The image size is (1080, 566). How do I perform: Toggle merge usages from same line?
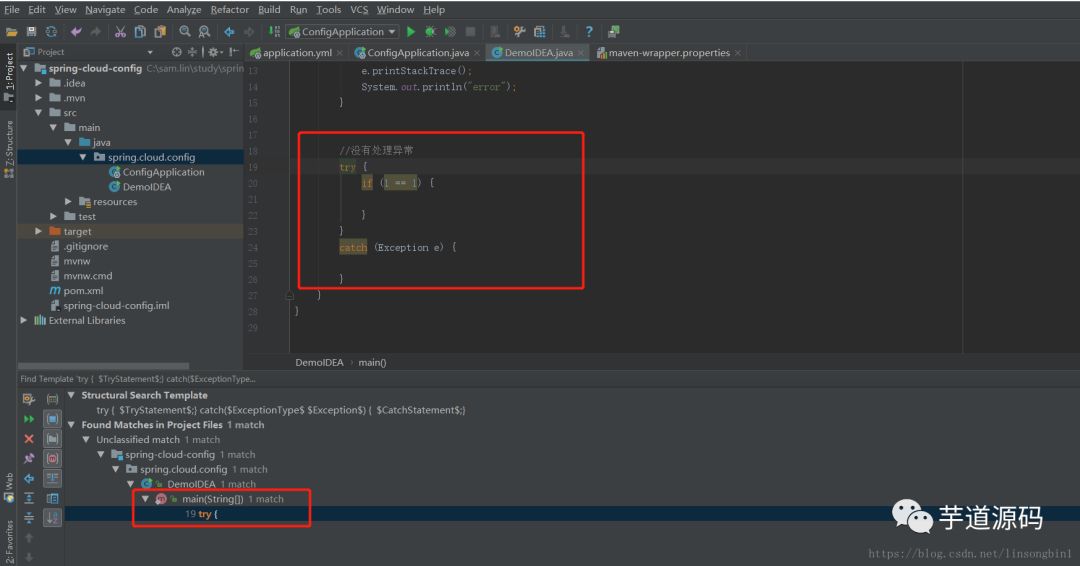[52, 479]
